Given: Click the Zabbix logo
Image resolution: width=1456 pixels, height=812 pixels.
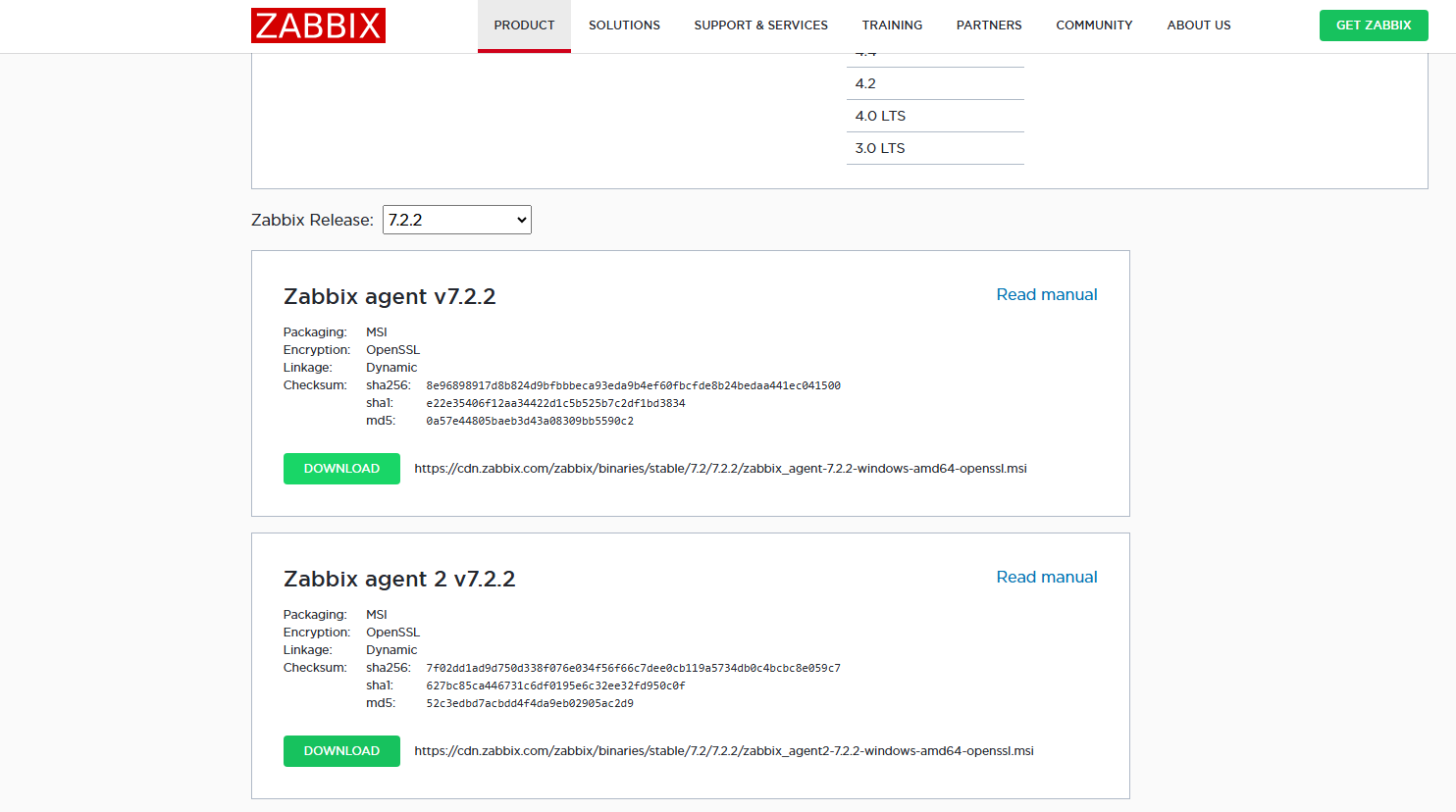Looking at the screenshot, I should tap(318, 25).
